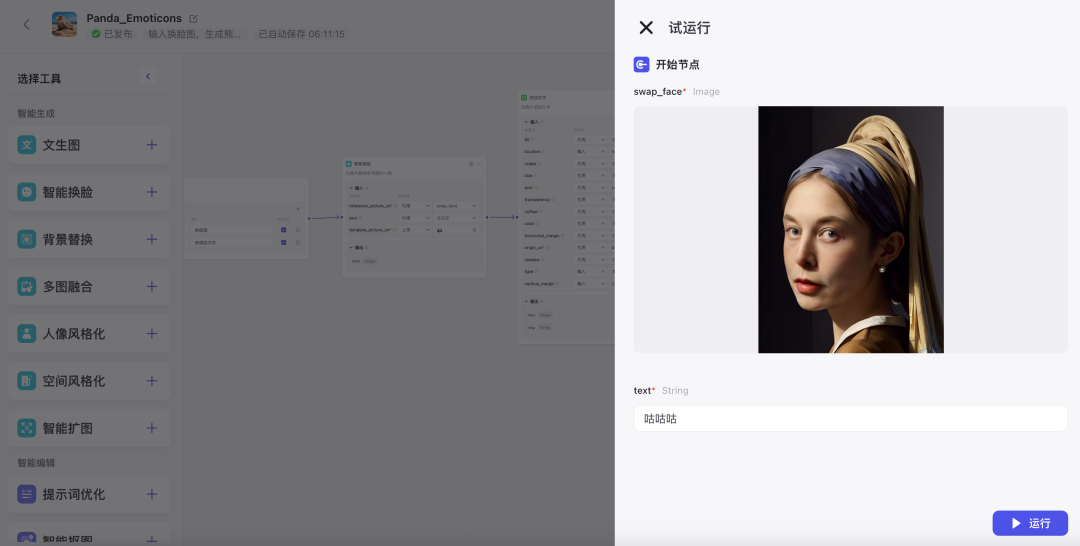Collapse the 输入 section of 智能换脸 node
This screenshot has width=1080, height=546.
[351, 188]
